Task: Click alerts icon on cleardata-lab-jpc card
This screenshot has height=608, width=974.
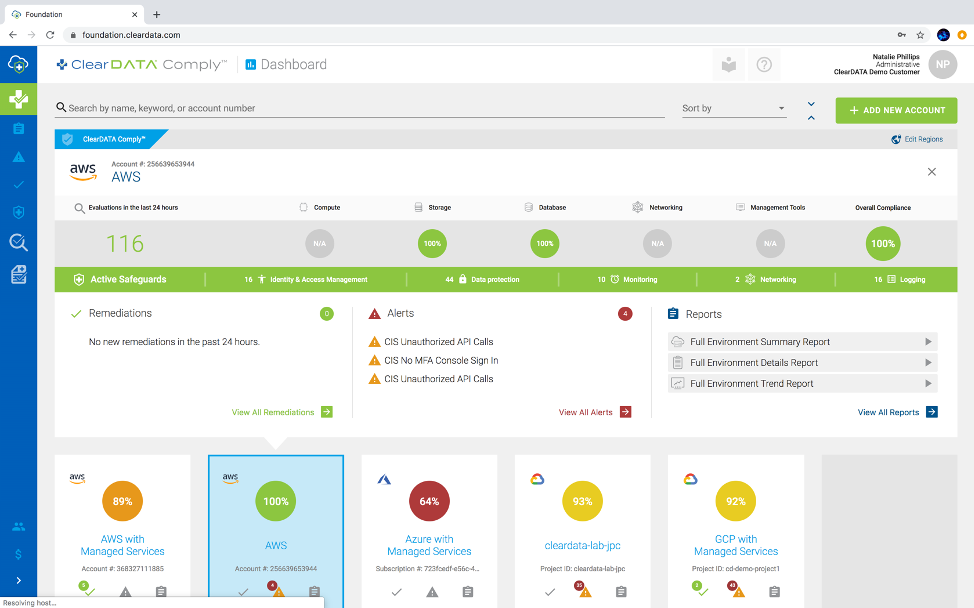Action: pos(583,590)
